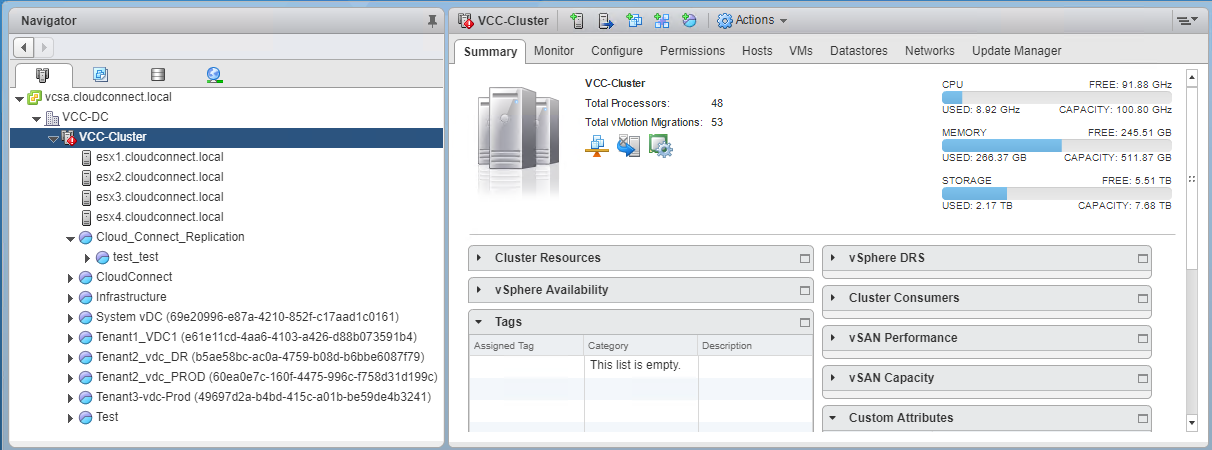Screen dimensions: 1212x450
Task: Collapse the Tags panel
Action: coord(480,322)
